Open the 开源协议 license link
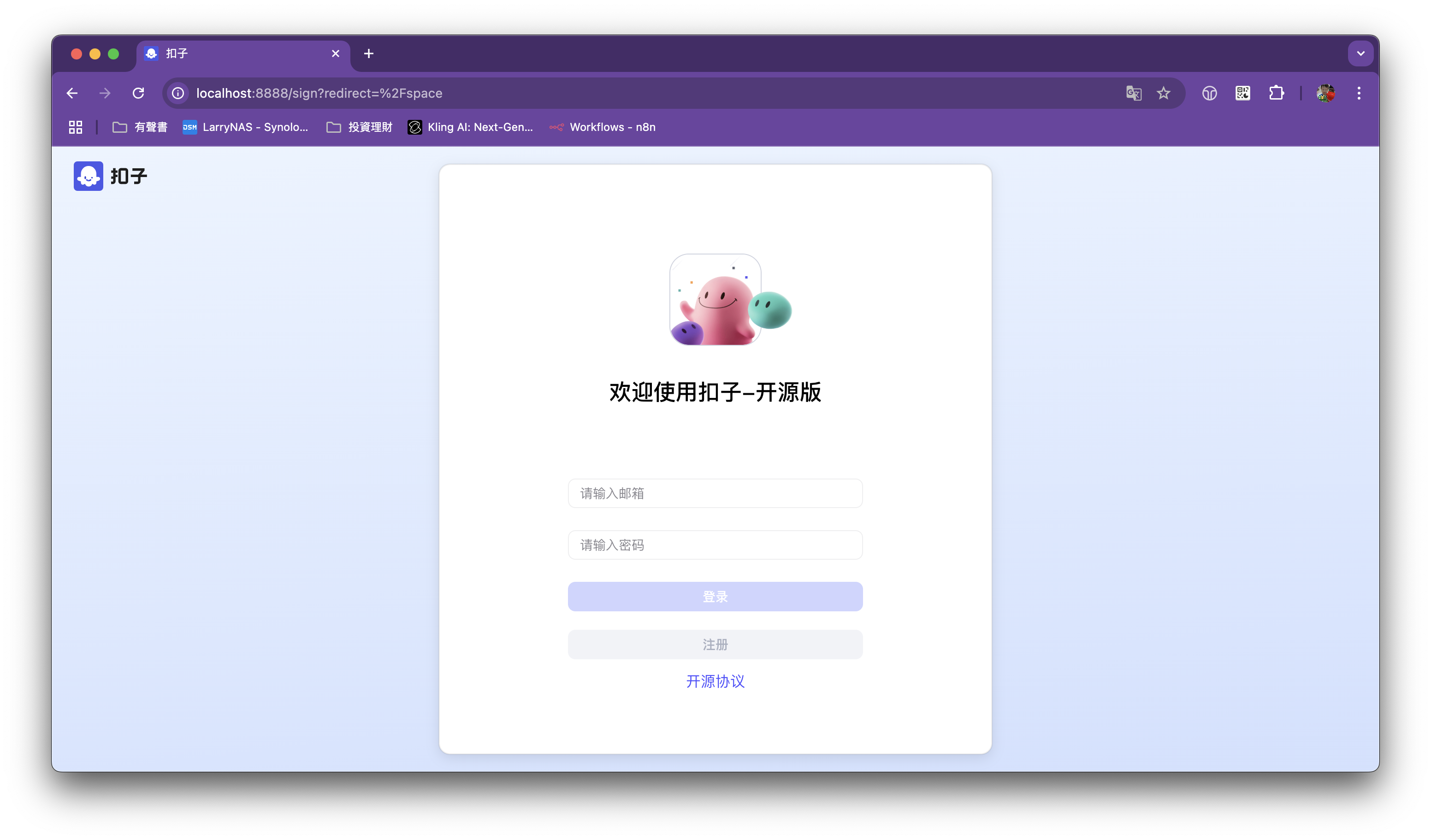The height and width of the screenshot is (840, 1431). pos(715,681)
